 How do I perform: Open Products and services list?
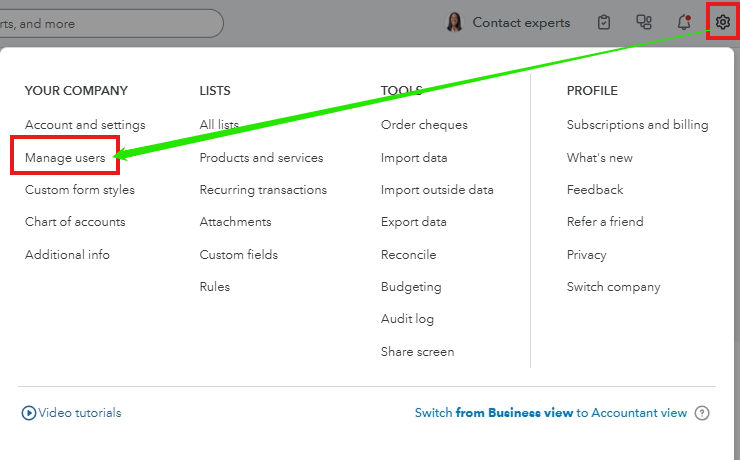261,158
